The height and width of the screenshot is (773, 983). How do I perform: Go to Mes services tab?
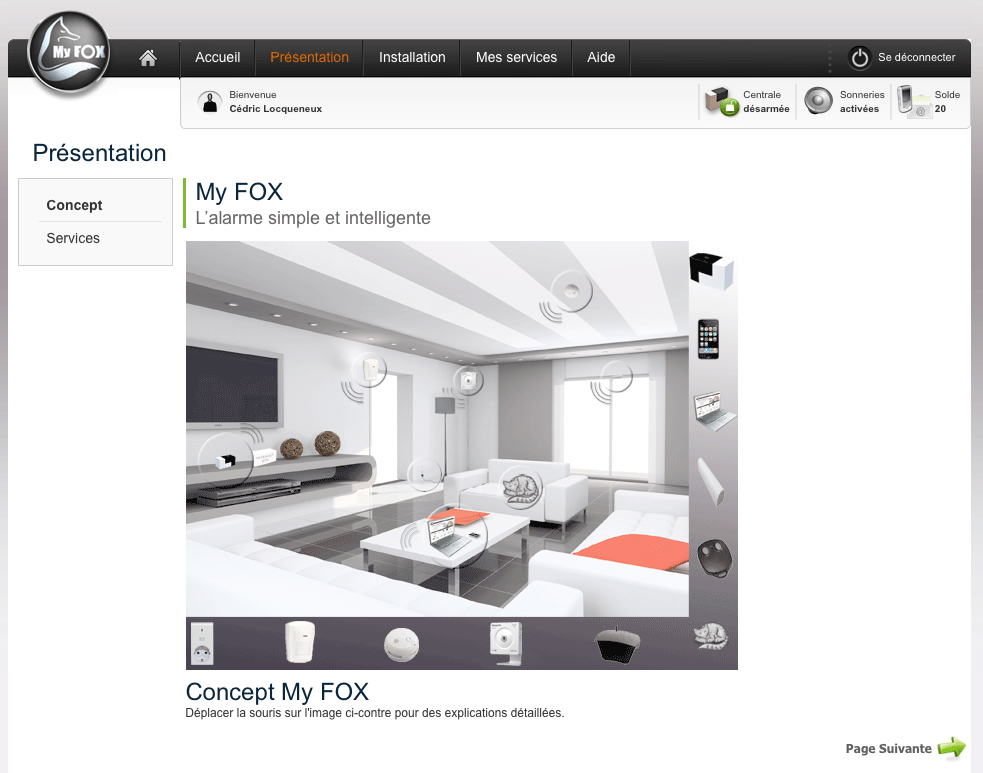(x=516, y=58)
